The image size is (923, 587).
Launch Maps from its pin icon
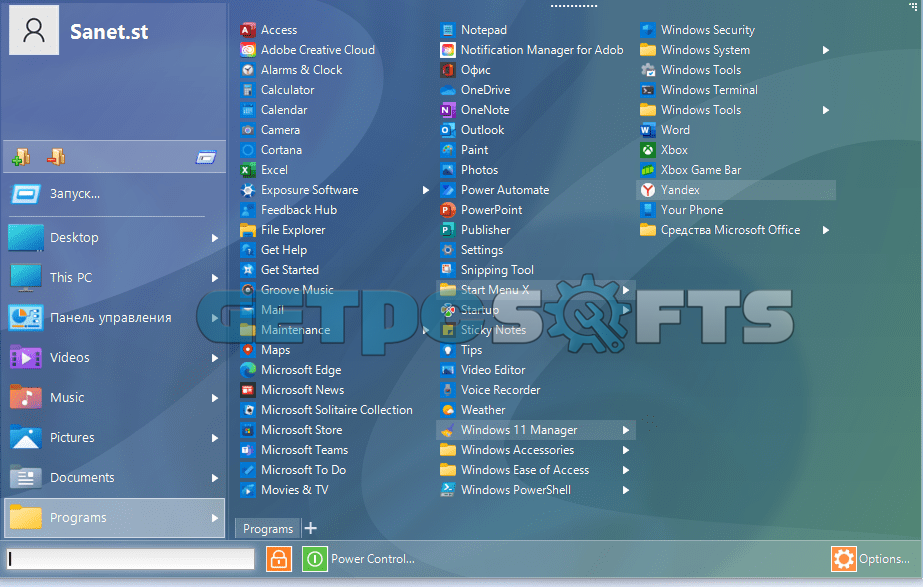[248, 350]
